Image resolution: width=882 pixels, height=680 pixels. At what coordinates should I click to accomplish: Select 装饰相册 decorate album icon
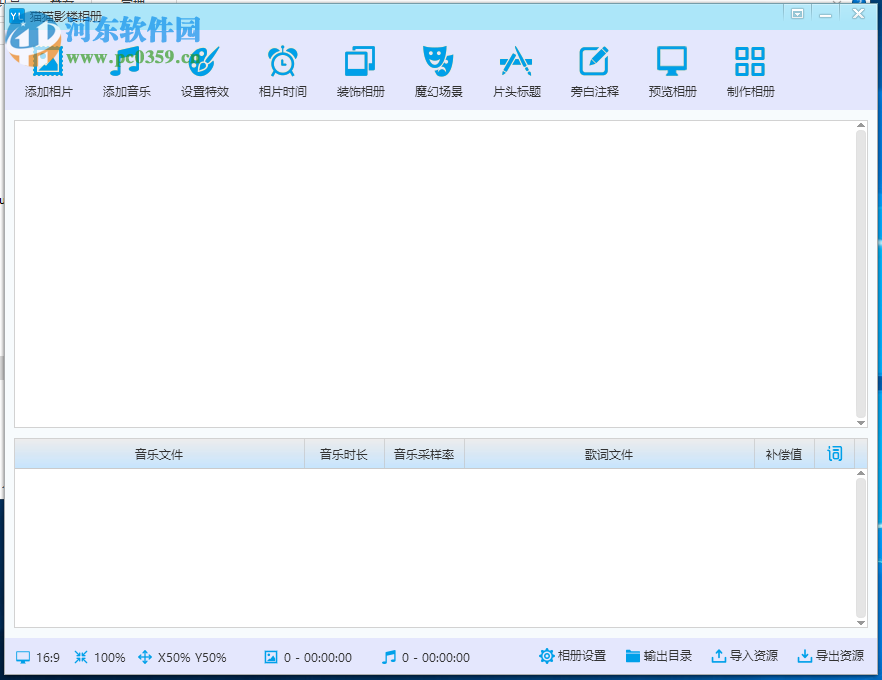(x=360, y=61)
